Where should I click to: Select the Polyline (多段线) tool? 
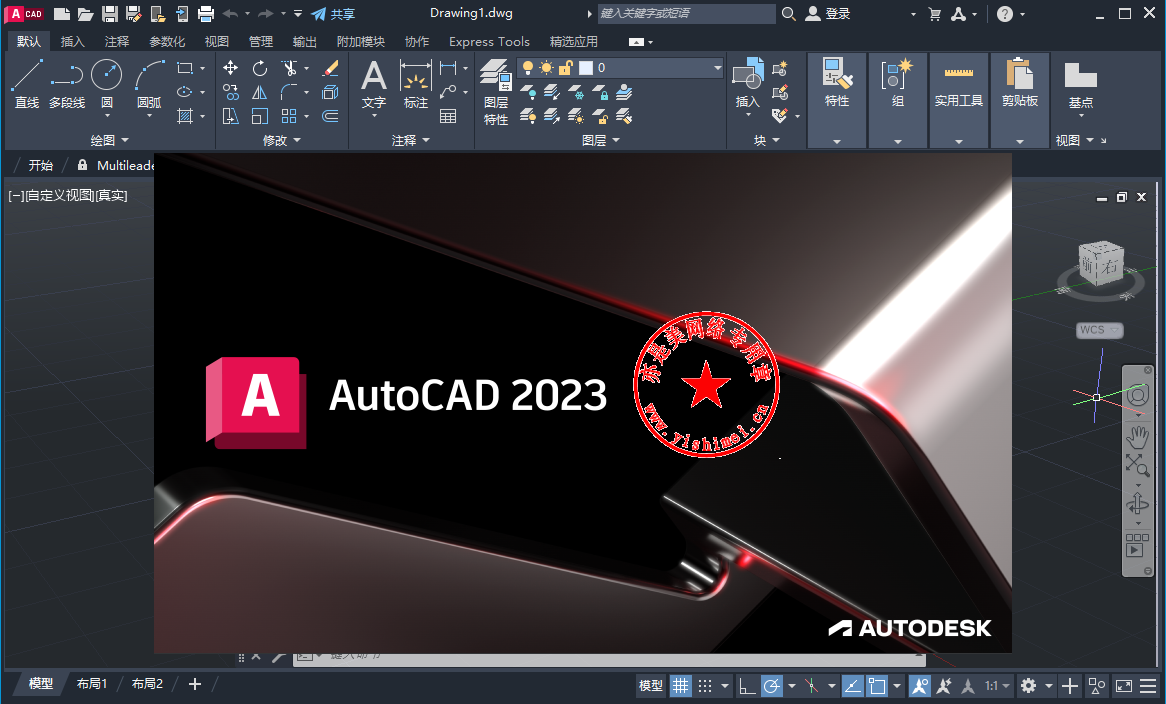point(67,83)
